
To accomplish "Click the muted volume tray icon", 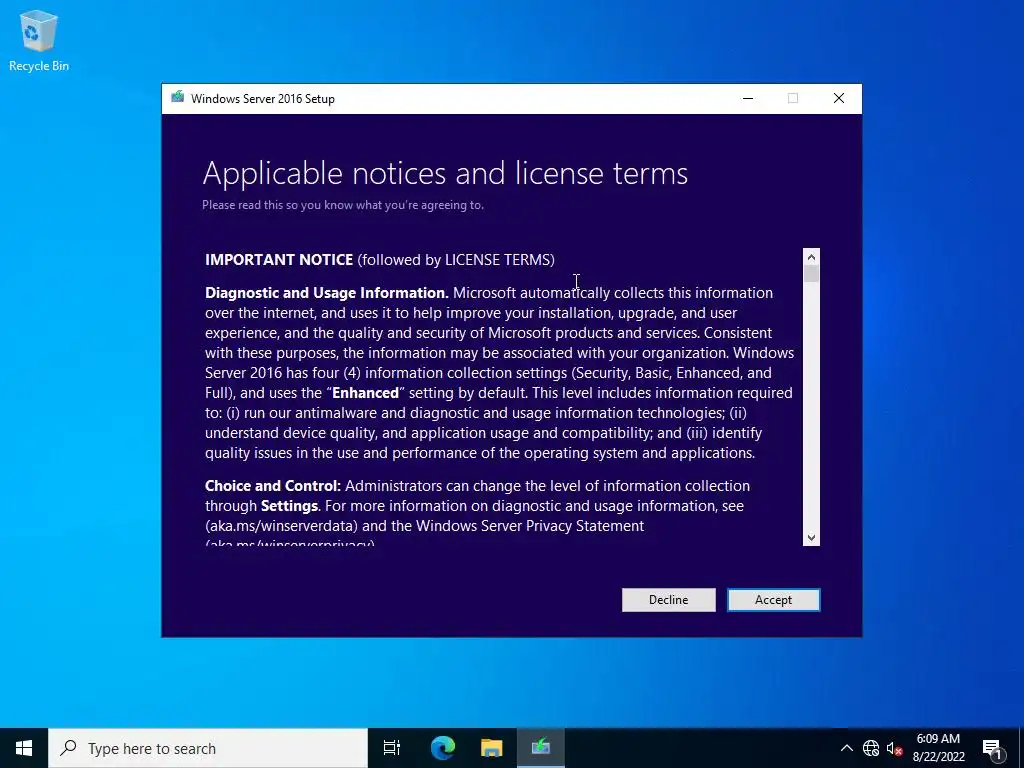I will pos(894,748).
